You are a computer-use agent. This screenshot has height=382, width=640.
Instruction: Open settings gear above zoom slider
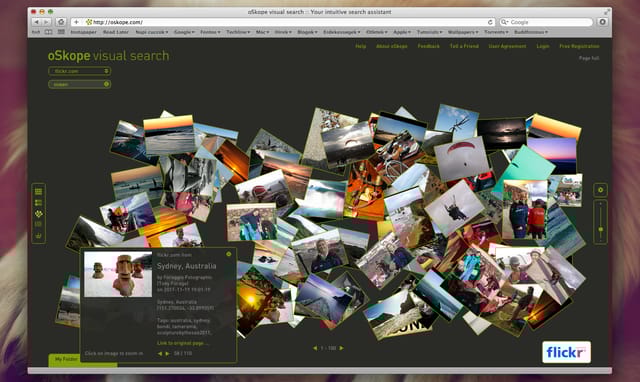click(600, 190)
